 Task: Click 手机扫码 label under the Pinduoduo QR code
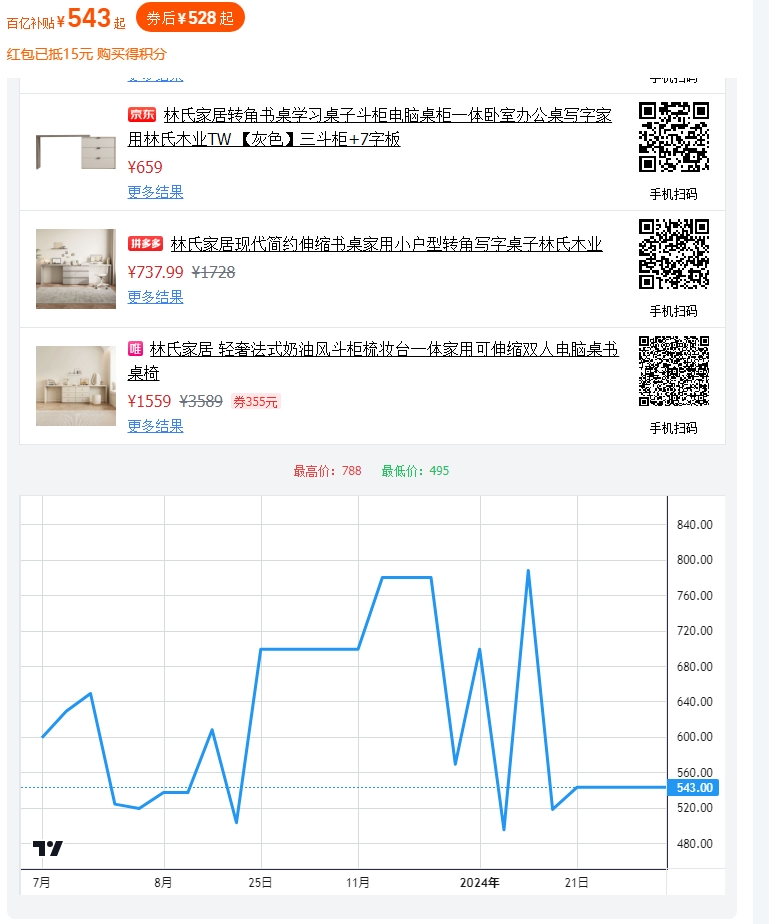tap(674, 311)
